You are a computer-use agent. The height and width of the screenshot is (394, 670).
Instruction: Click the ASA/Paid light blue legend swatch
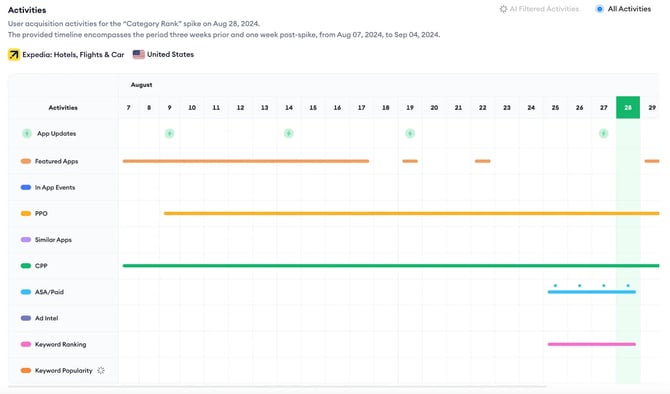click(26, 292)
